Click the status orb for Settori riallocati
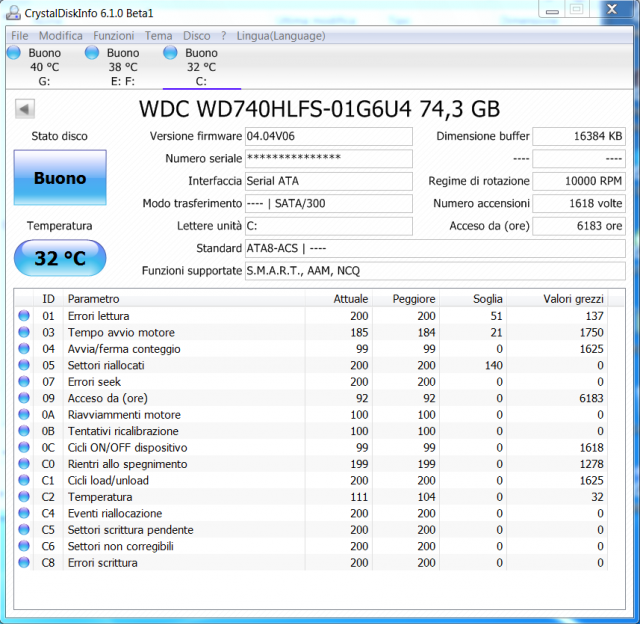The image size is (640, 624). 24,365
